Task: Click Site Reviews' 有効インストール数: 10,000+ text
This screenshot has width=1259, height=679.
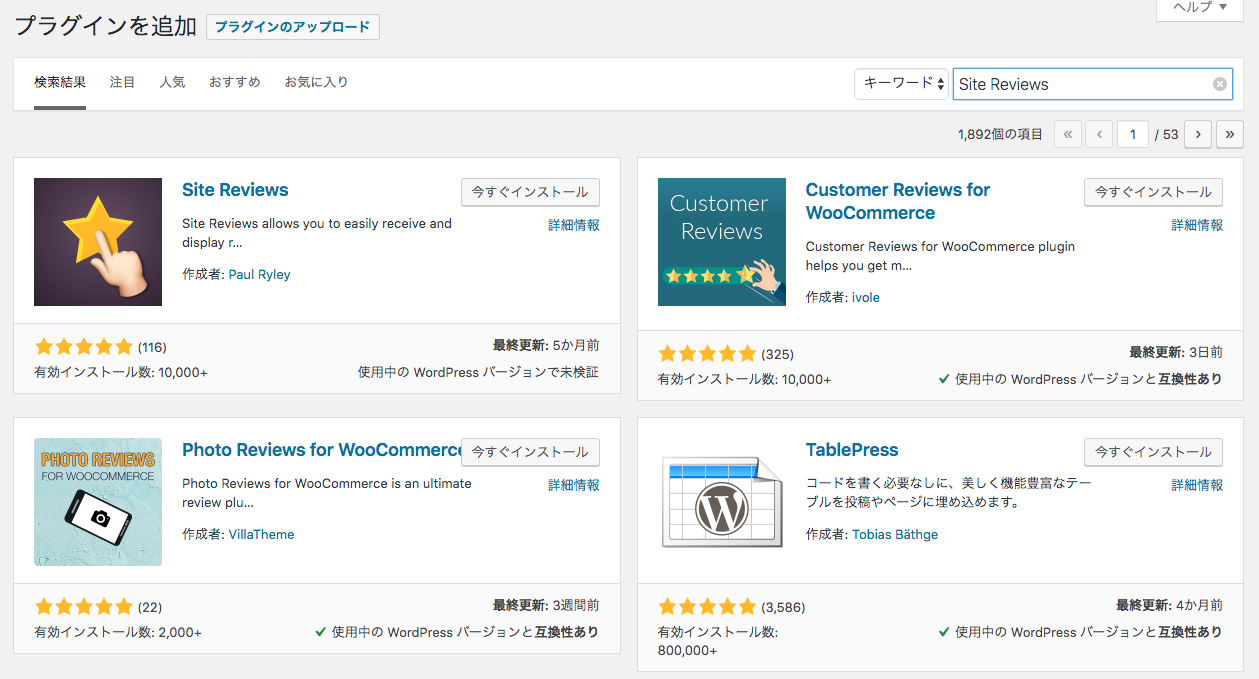Action: point(121,372)
